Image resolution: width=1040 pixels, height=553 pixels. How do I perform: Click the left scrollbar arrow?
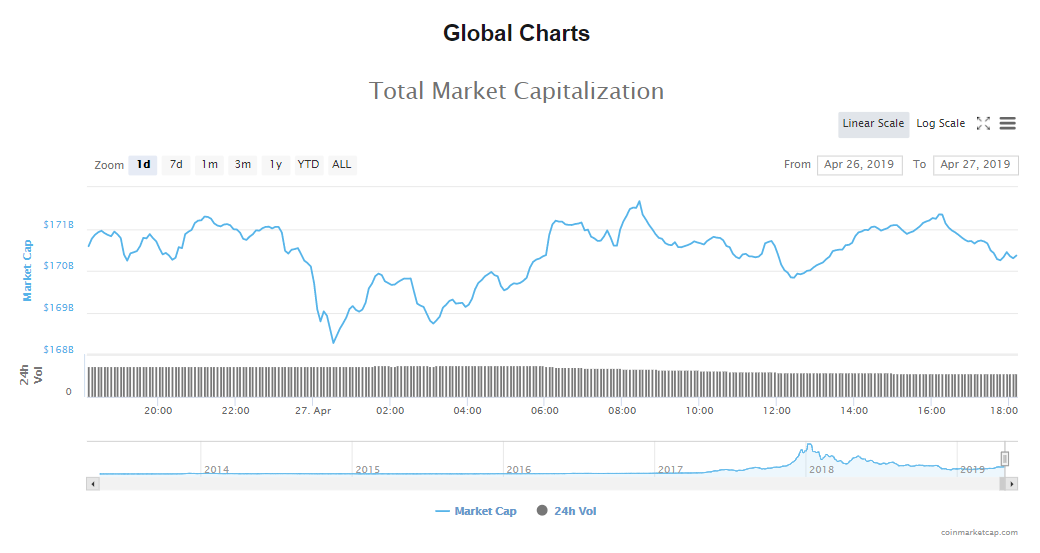pyautogui.click(x=93, y=484)
